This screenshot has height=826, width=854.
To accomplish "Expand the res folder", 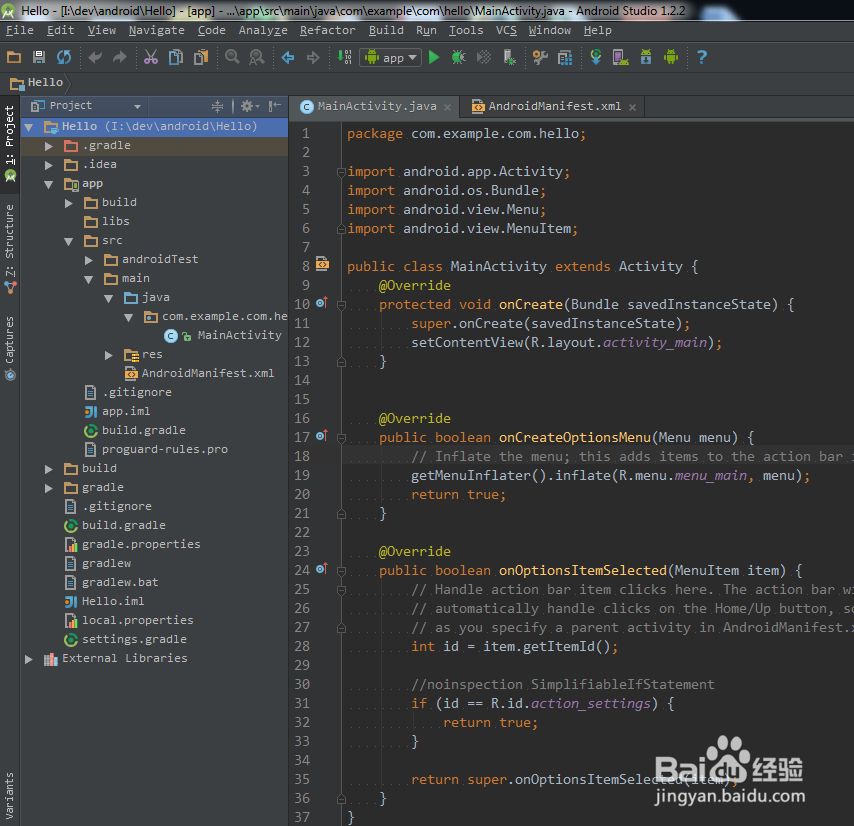I will (x=109, y=355).
